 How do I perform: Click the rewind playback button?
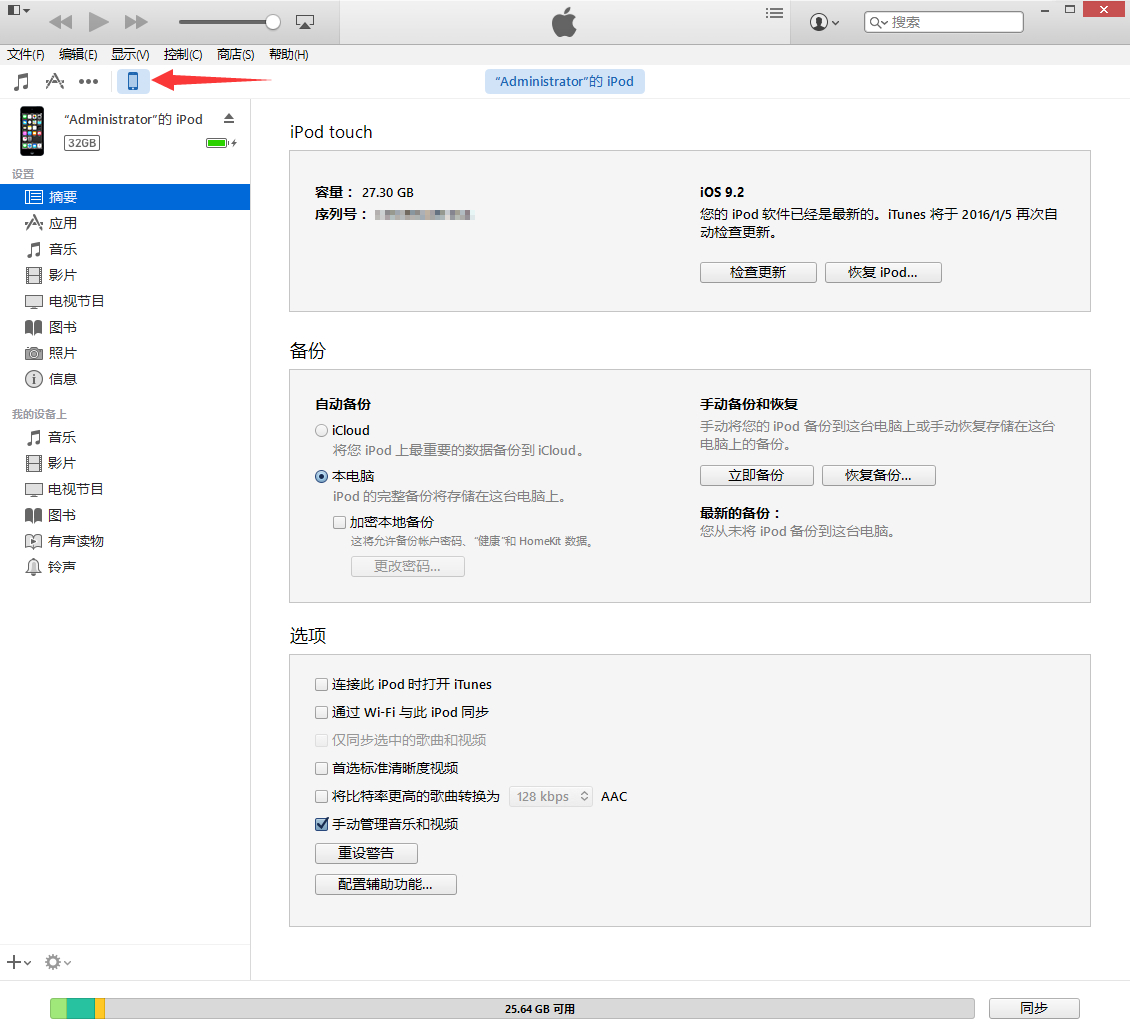tap(61, 22)
